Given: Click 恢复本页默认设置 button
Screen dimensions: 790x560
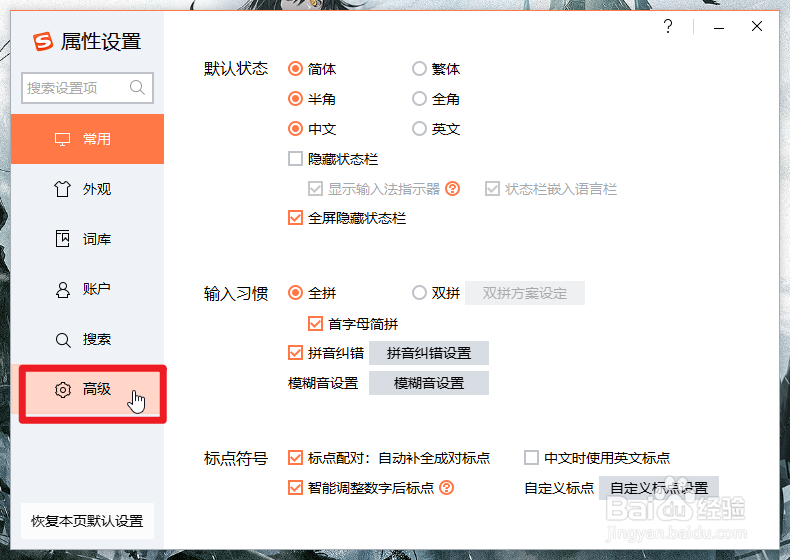Looking at the screenshot, I should 87,521.
